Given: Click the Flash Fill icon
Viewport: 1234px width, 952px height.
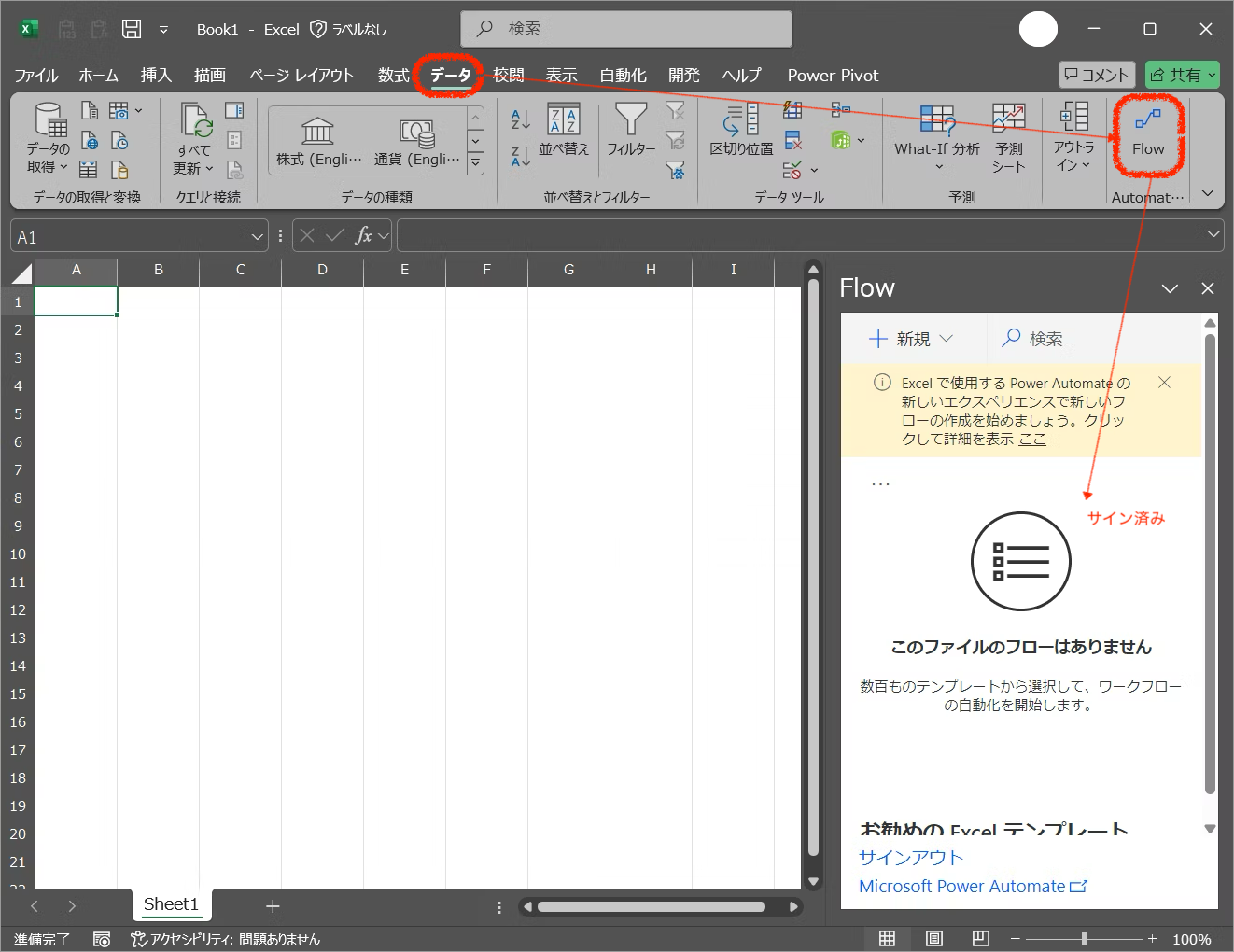Looking at the screenshot, I should 792,111.
